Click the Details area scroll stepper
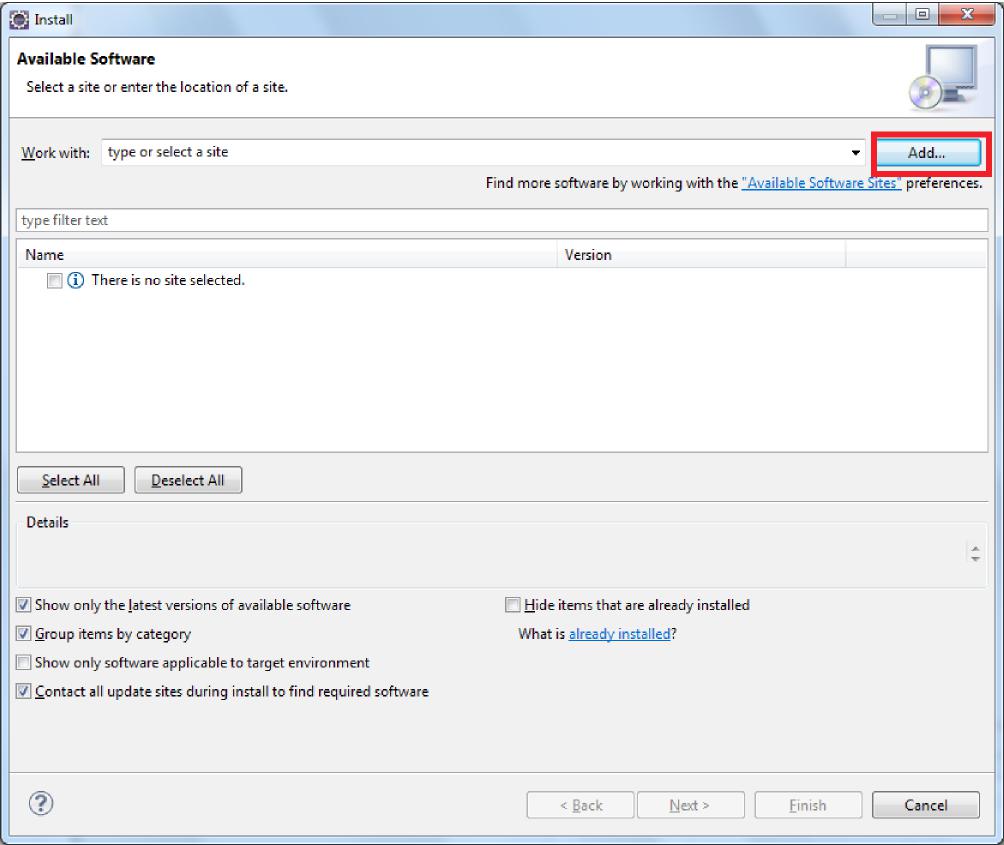The height and width of the screenshot is (845, 1004). tap(976, 552)
